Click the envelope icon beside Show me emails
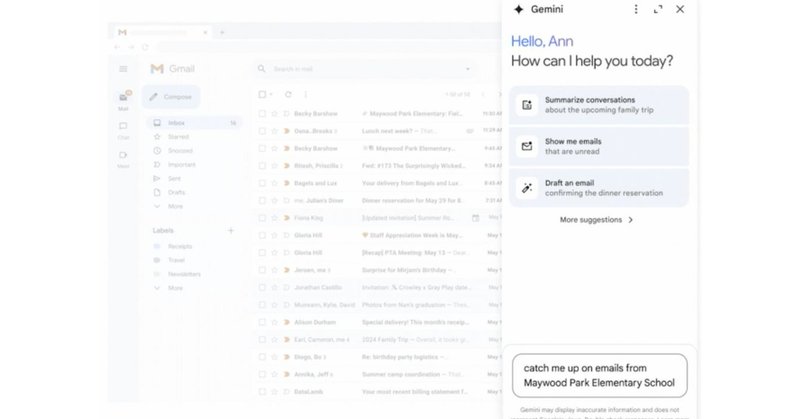800x419 pixels. (x=527, y=146)
